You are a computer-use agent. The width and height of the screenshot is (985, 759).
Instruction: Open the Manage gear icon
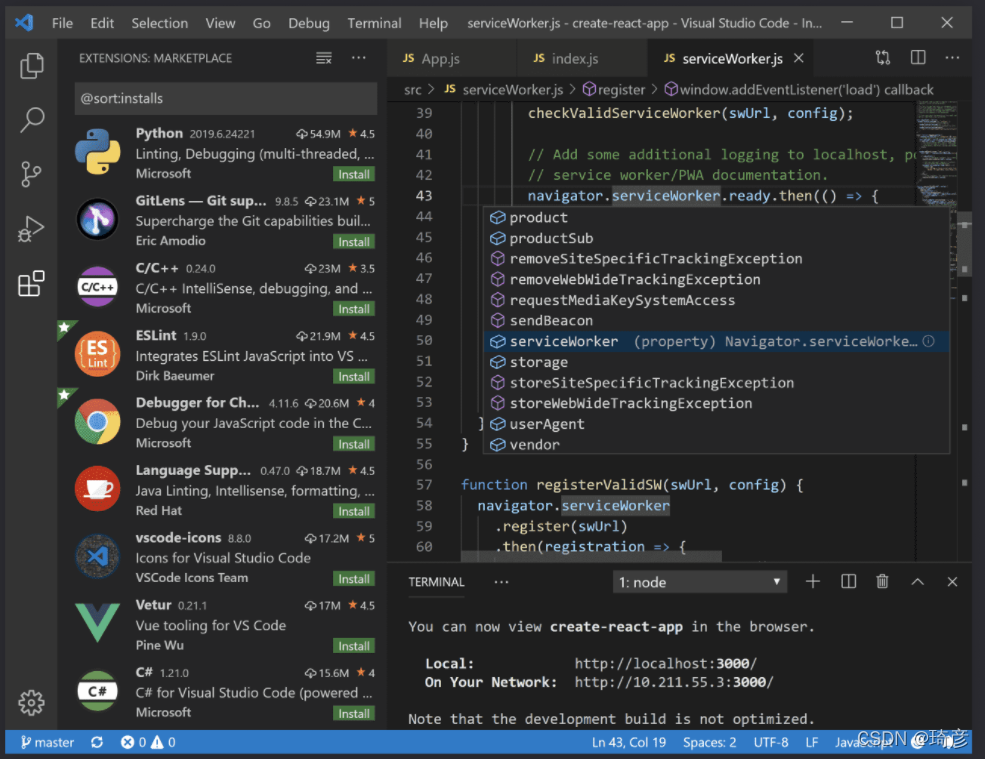point(31,702)
